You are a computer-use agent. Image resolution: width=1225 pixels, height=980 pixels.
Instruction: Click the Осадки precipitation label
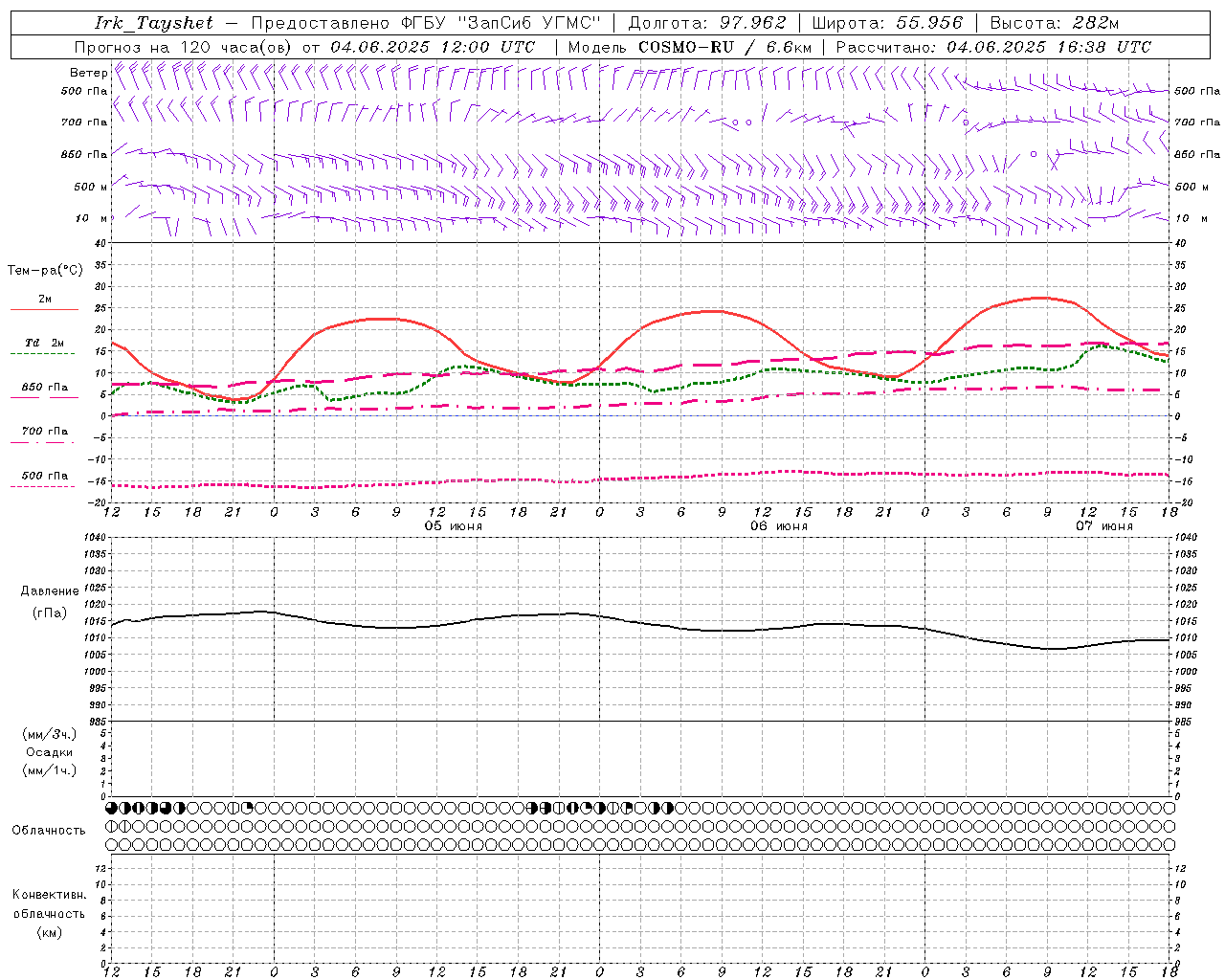point(50,752)
